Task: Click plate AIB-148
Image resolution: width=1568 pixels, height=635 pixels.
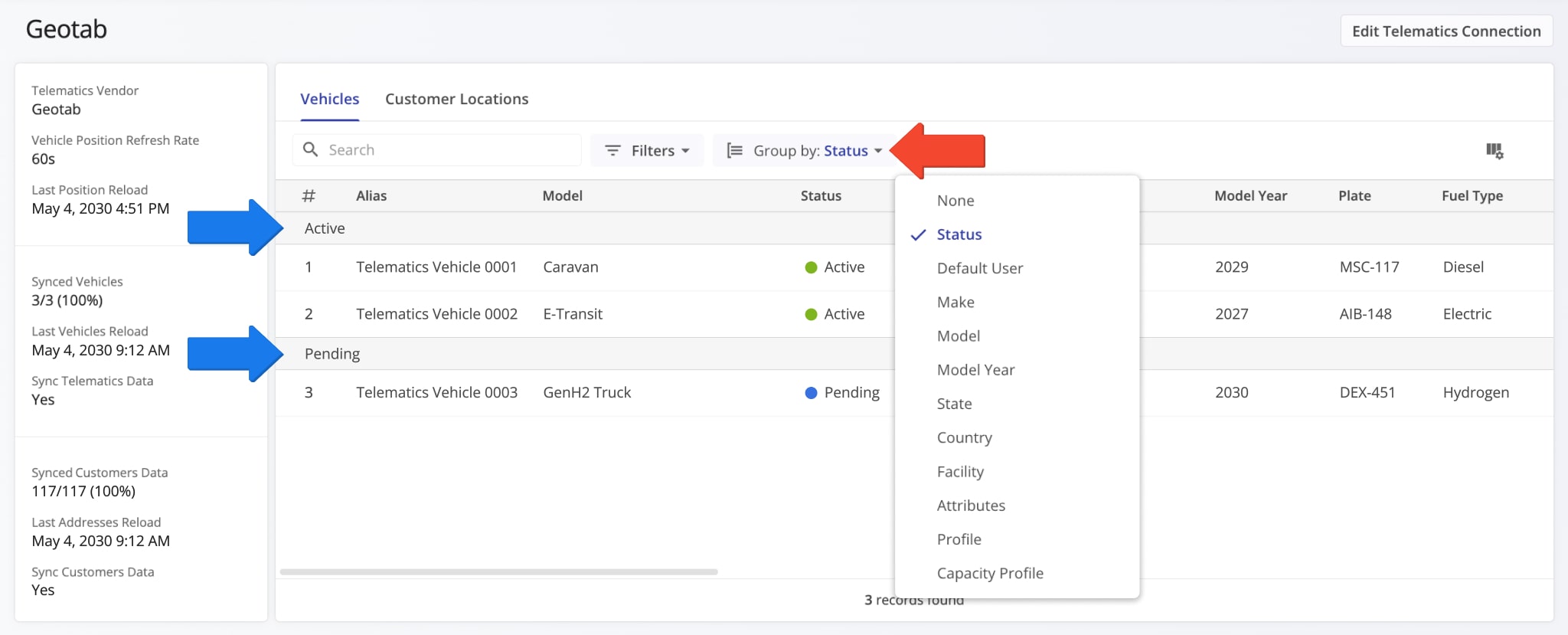Action: [1365, 314]
